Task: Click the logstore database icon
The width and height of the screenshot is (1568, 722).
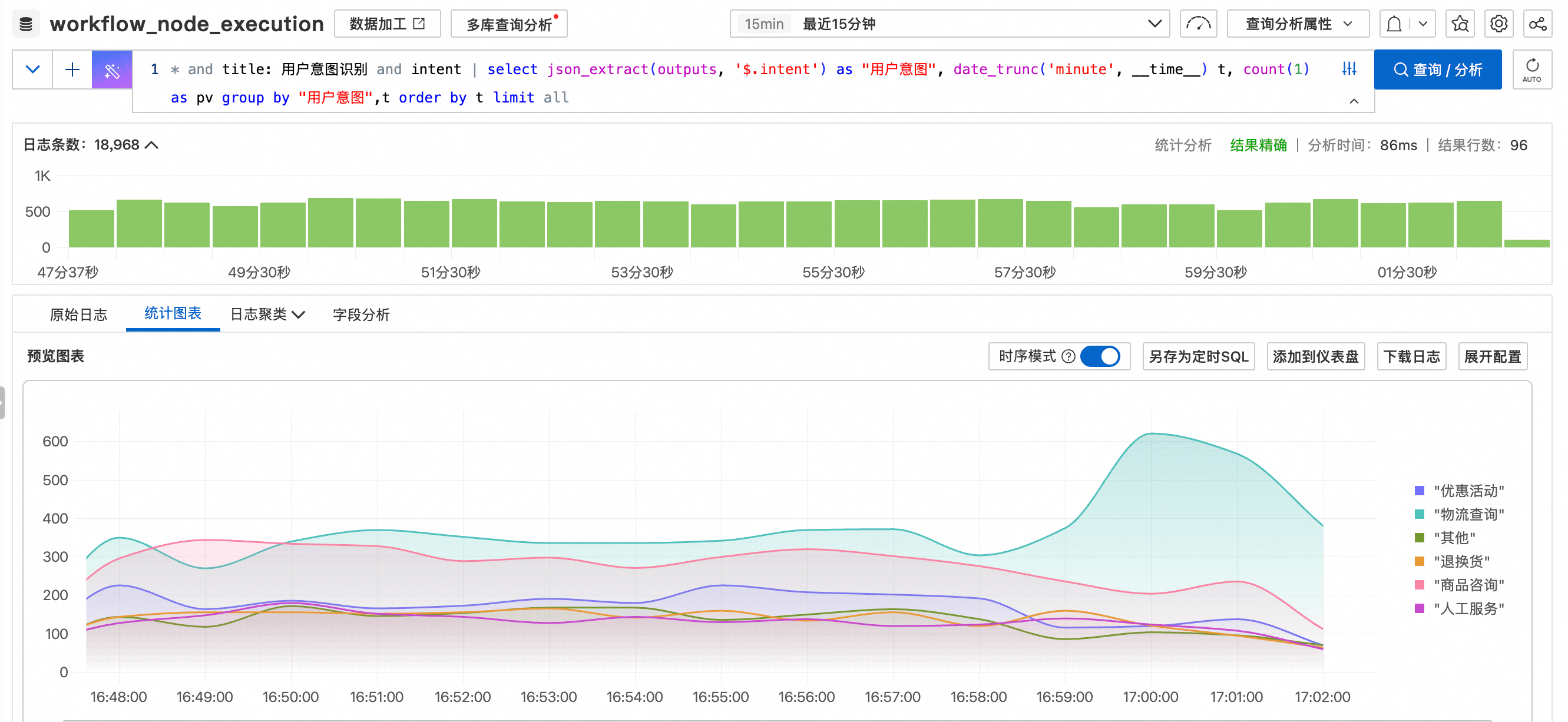Action: pos(25,24)
